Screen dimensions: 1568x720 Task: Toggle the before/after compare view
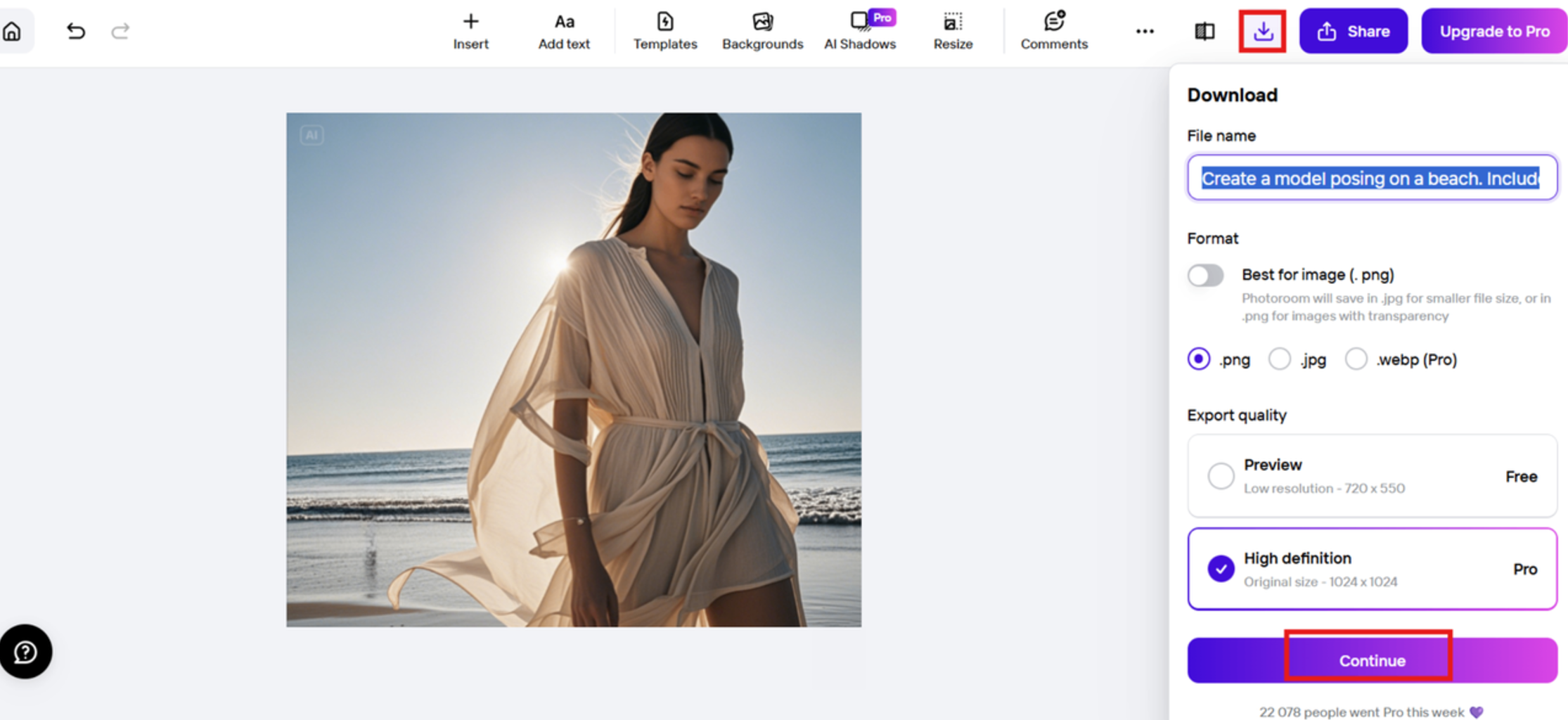coord(1204,31)
